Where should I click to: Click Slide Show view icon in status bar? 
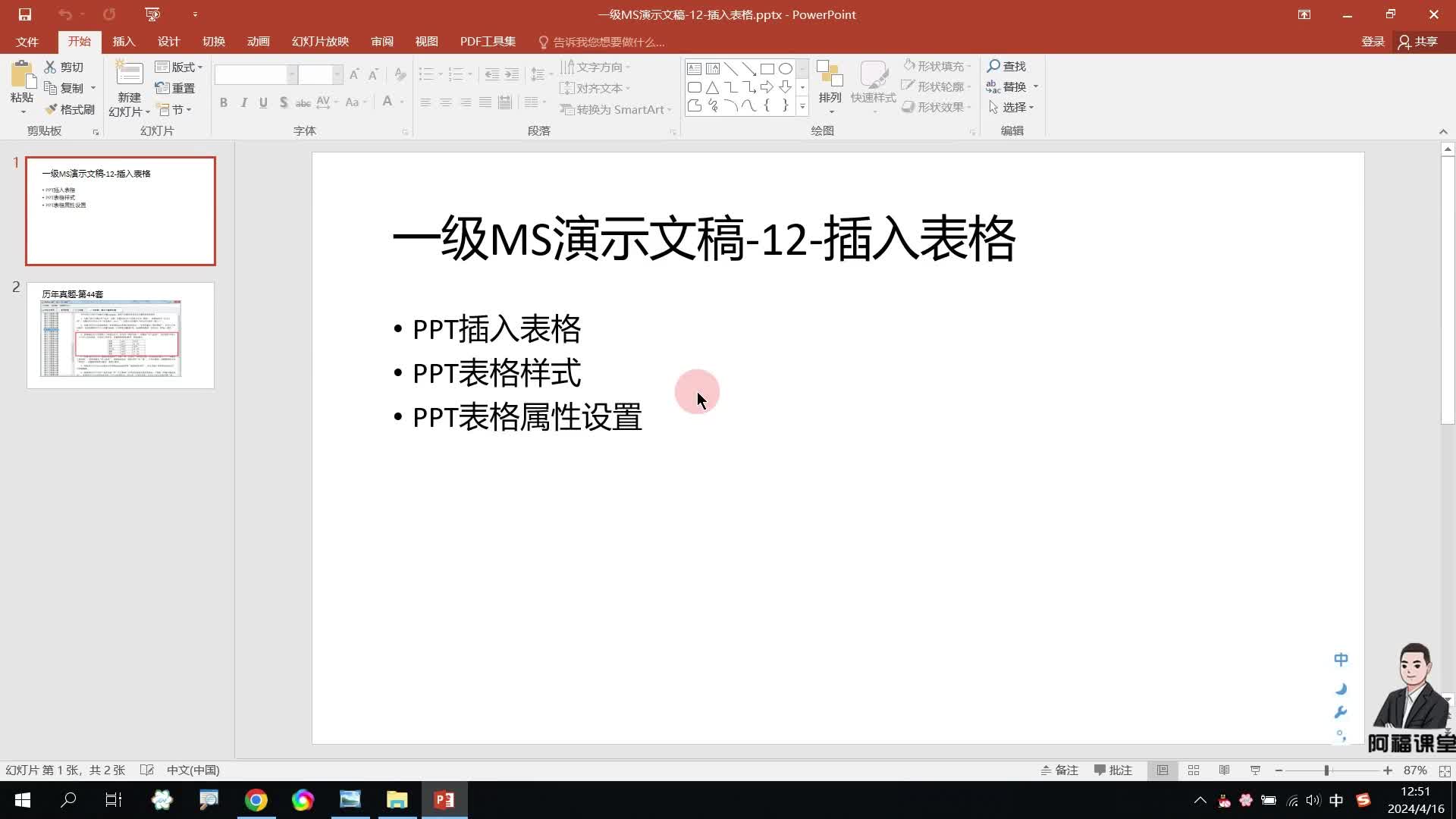[1256, 770]
